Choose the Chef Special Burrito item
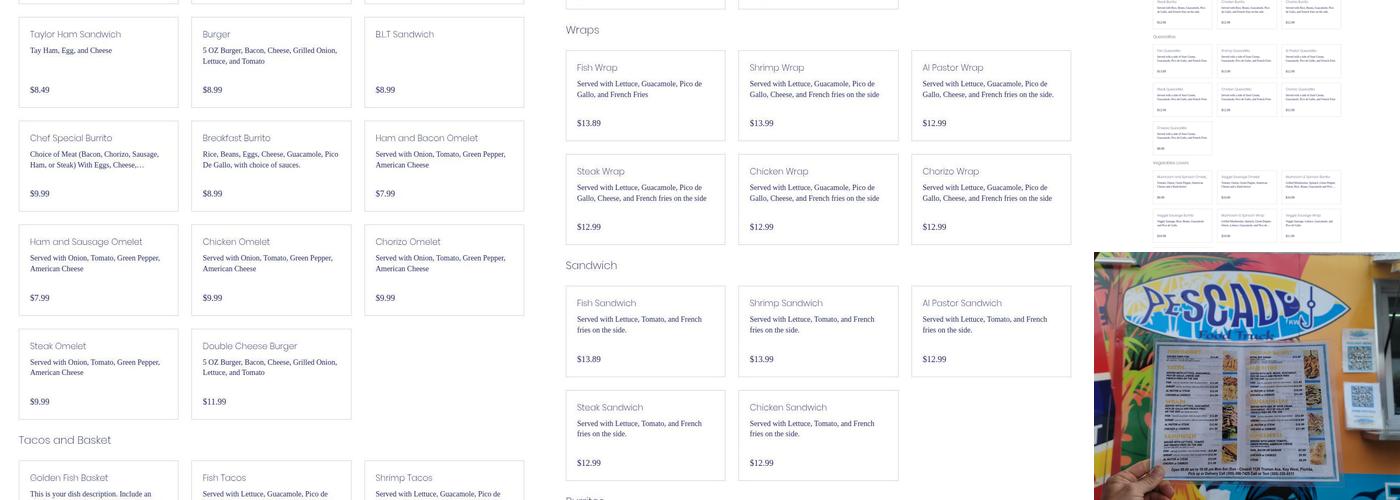This screenshot has width=1400, height=500. coord(98,166)
